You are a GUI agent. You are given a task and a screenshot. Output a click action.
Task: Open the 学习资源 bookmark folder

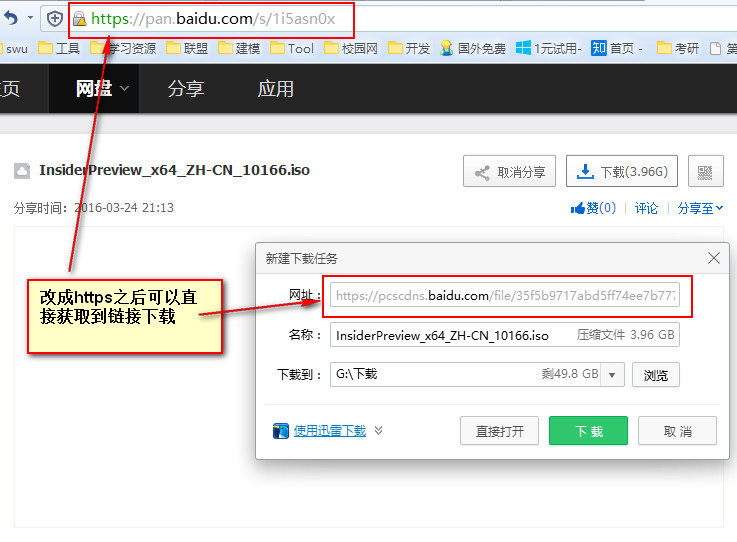123,48
